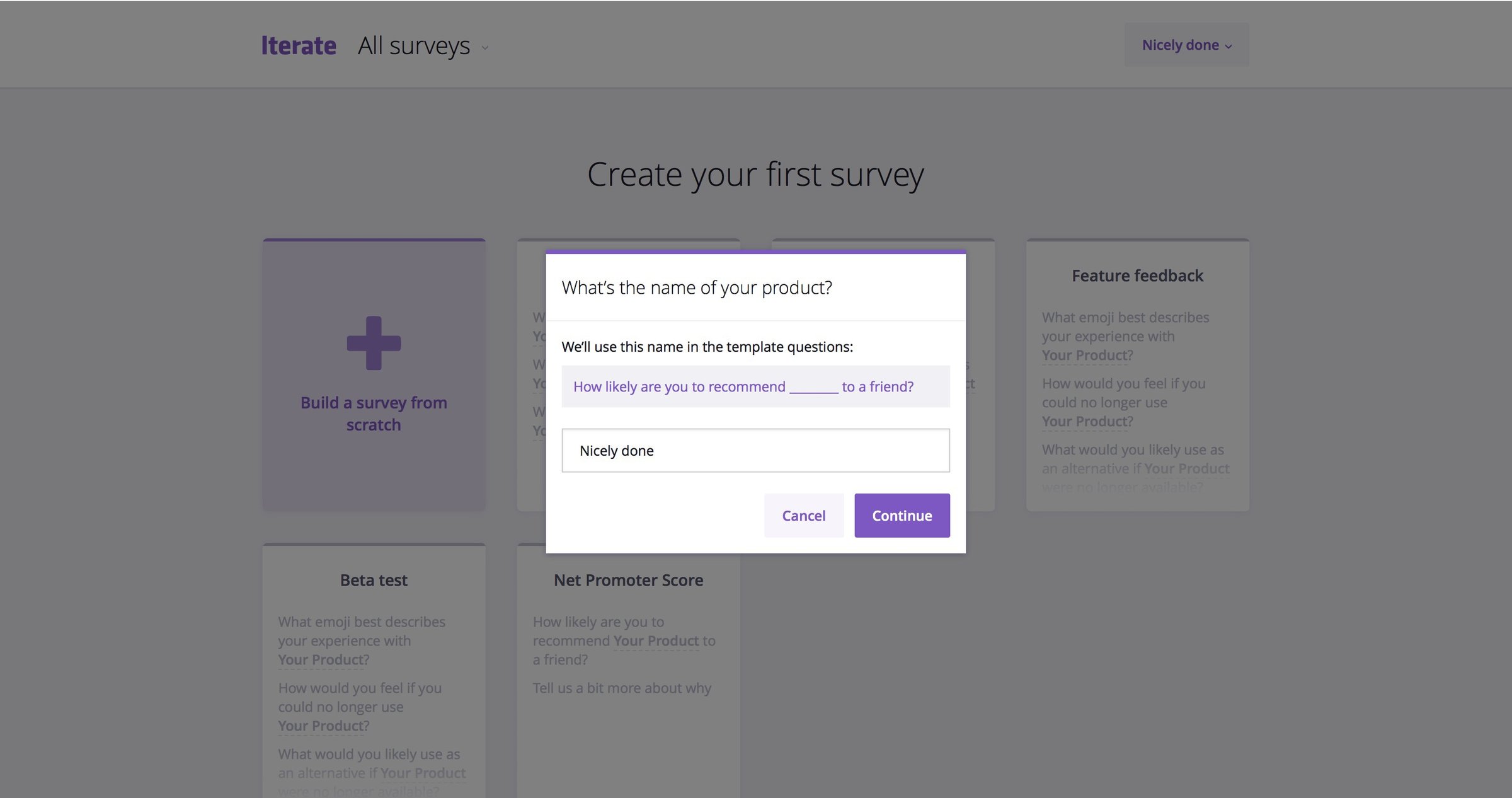
Task: Click Build a survey from scratch text
Action: coord(374,413)
